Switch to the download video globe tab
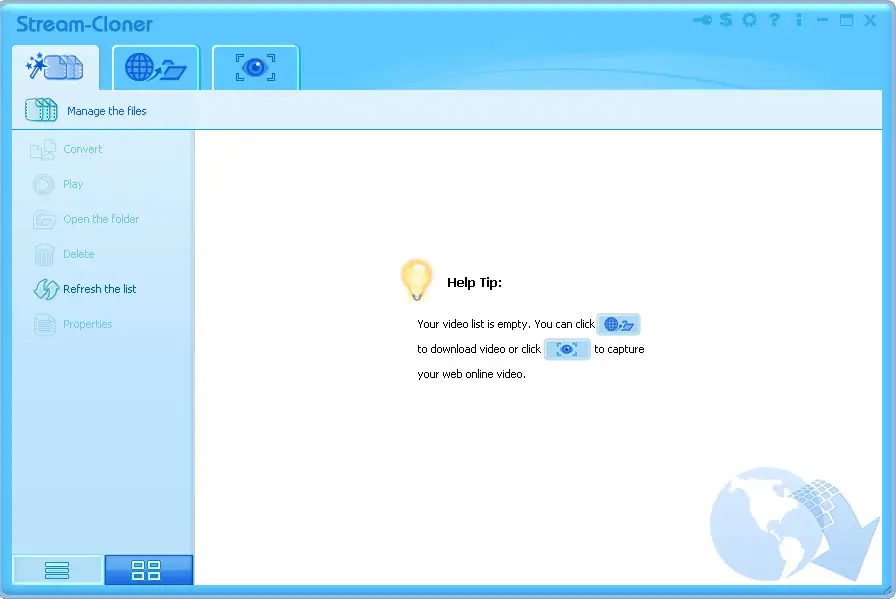This screenshot has height=599, width=896. pos(155,67)
